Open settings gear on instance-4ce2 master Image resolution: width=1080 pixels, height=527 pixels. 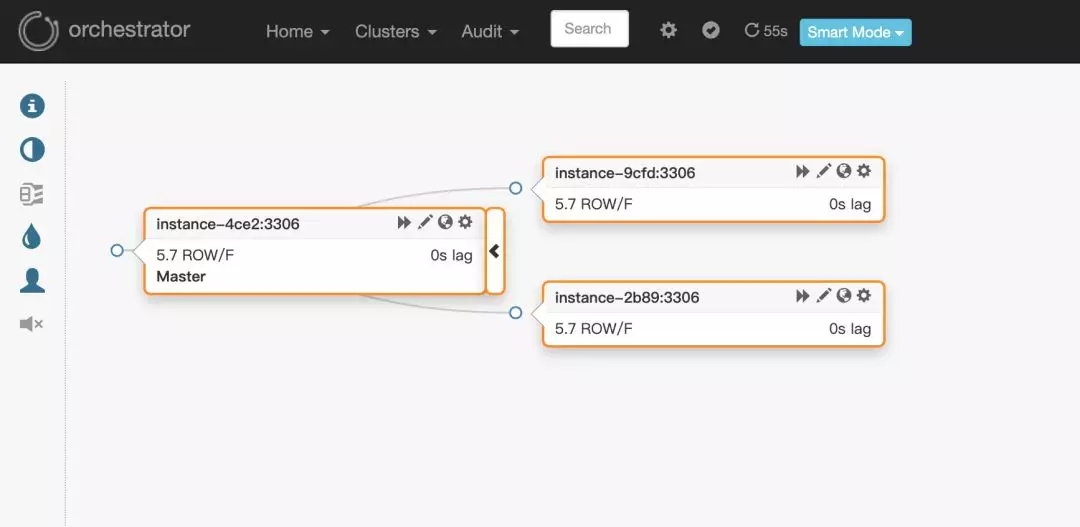pyautogui.click(x=465, y=222)
